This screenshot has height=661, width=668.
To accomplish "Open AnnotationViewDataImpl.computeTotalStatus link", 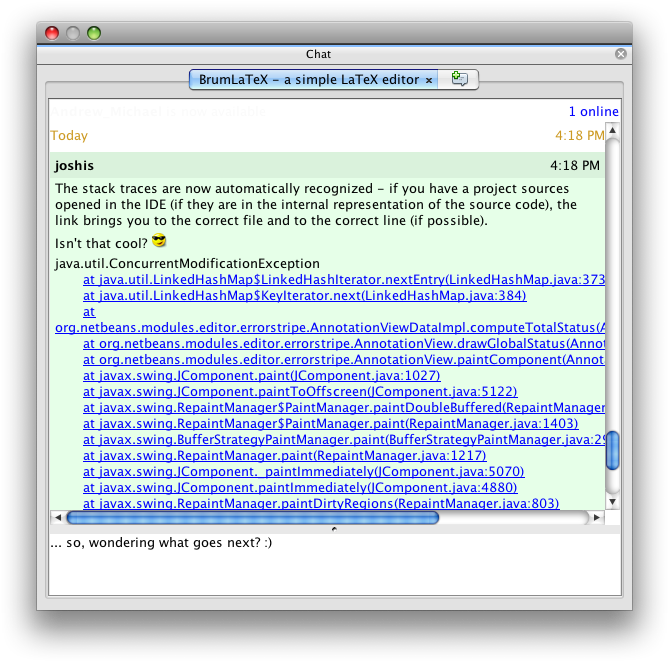I will click(x=330, y=328).
